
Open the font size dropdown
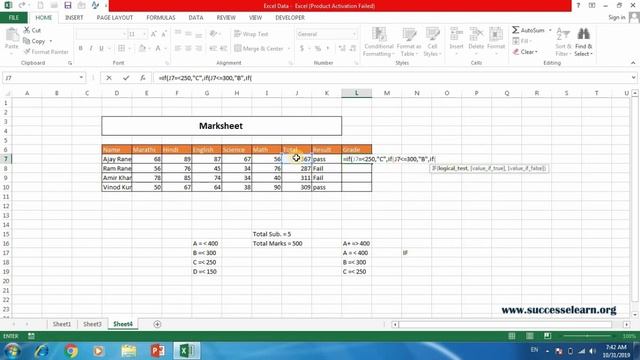click(x=144, y=34)
